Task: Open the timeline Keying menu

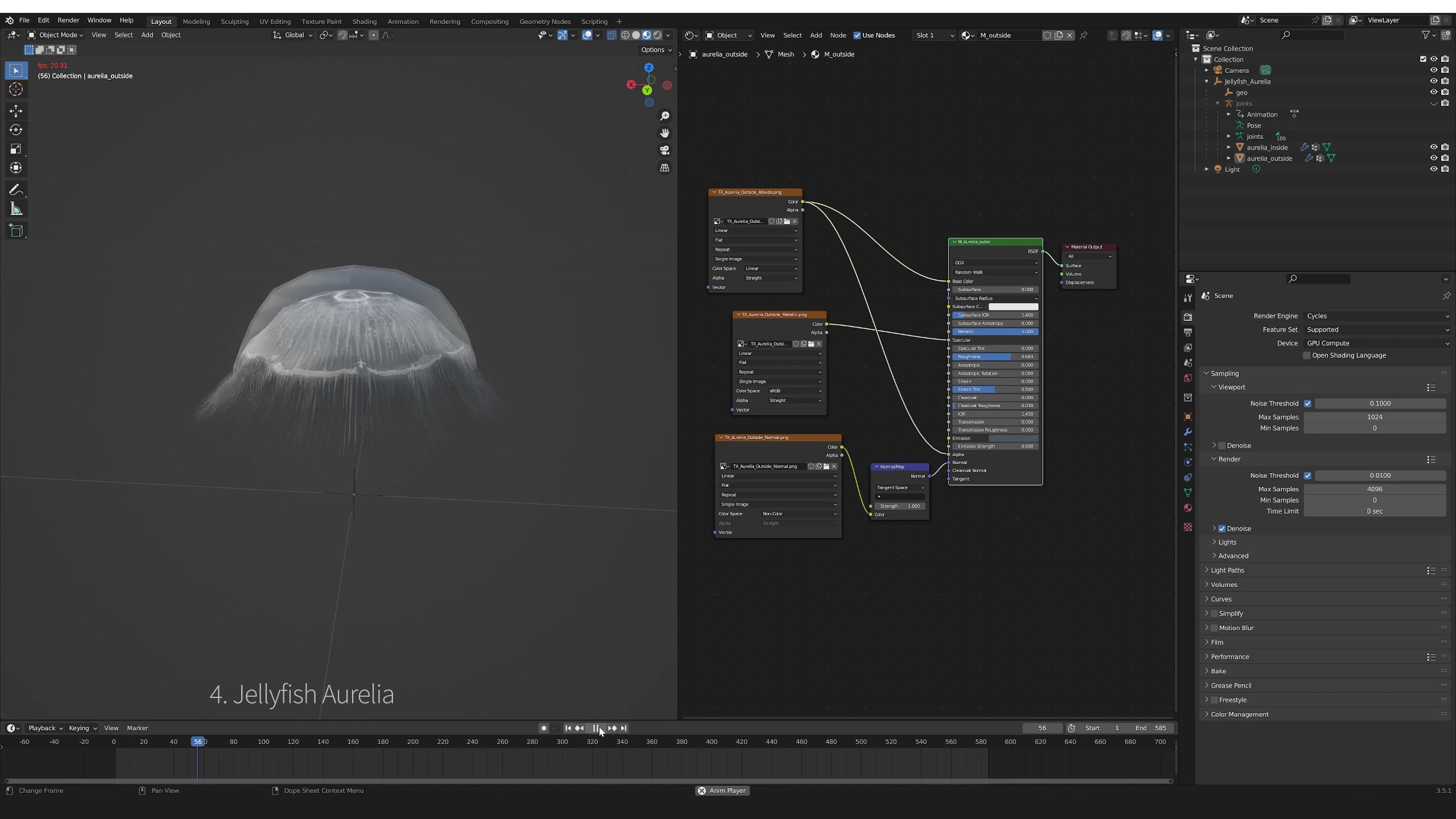Action: [82, 728]
